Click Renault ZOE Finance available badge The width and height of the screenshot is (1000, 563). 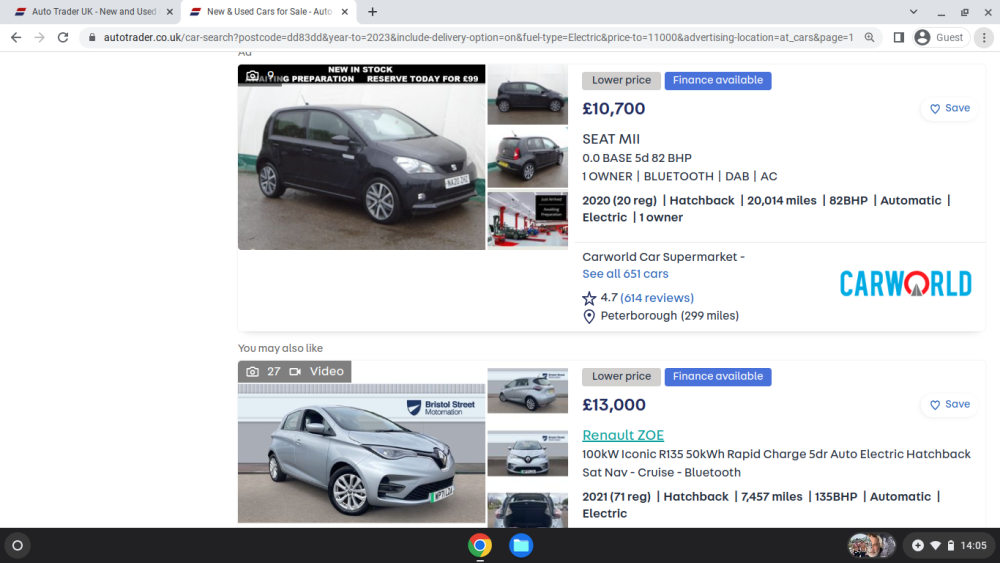pyautogui.click(x=718, y=376)
